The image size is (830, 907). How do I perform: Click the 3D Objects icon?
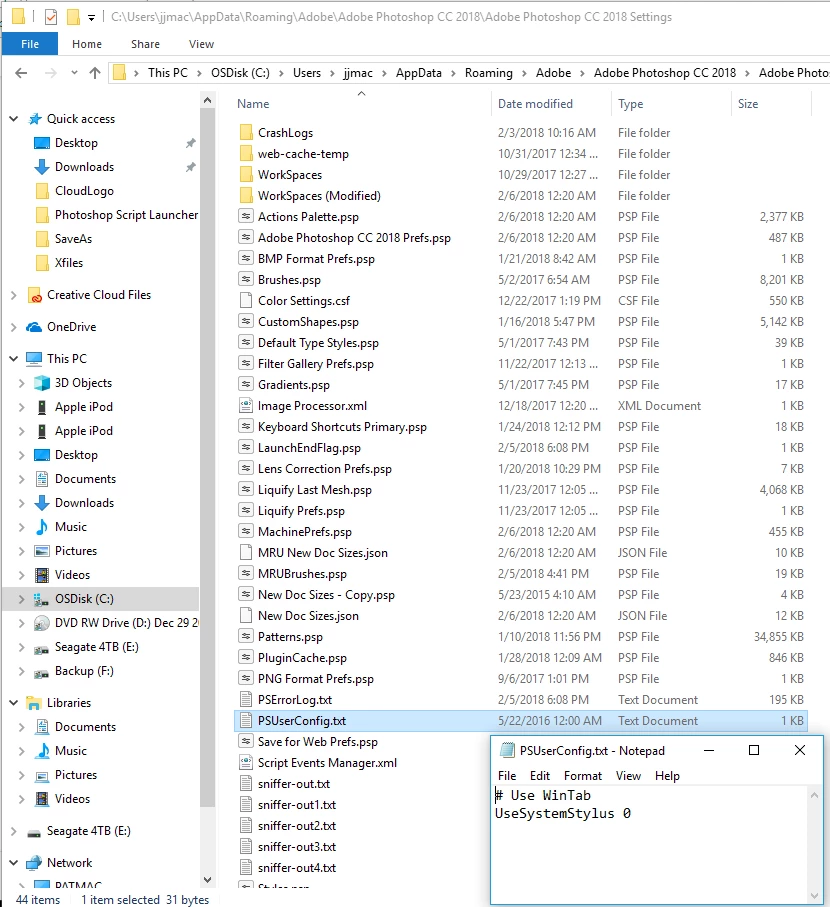pos(42,383)
